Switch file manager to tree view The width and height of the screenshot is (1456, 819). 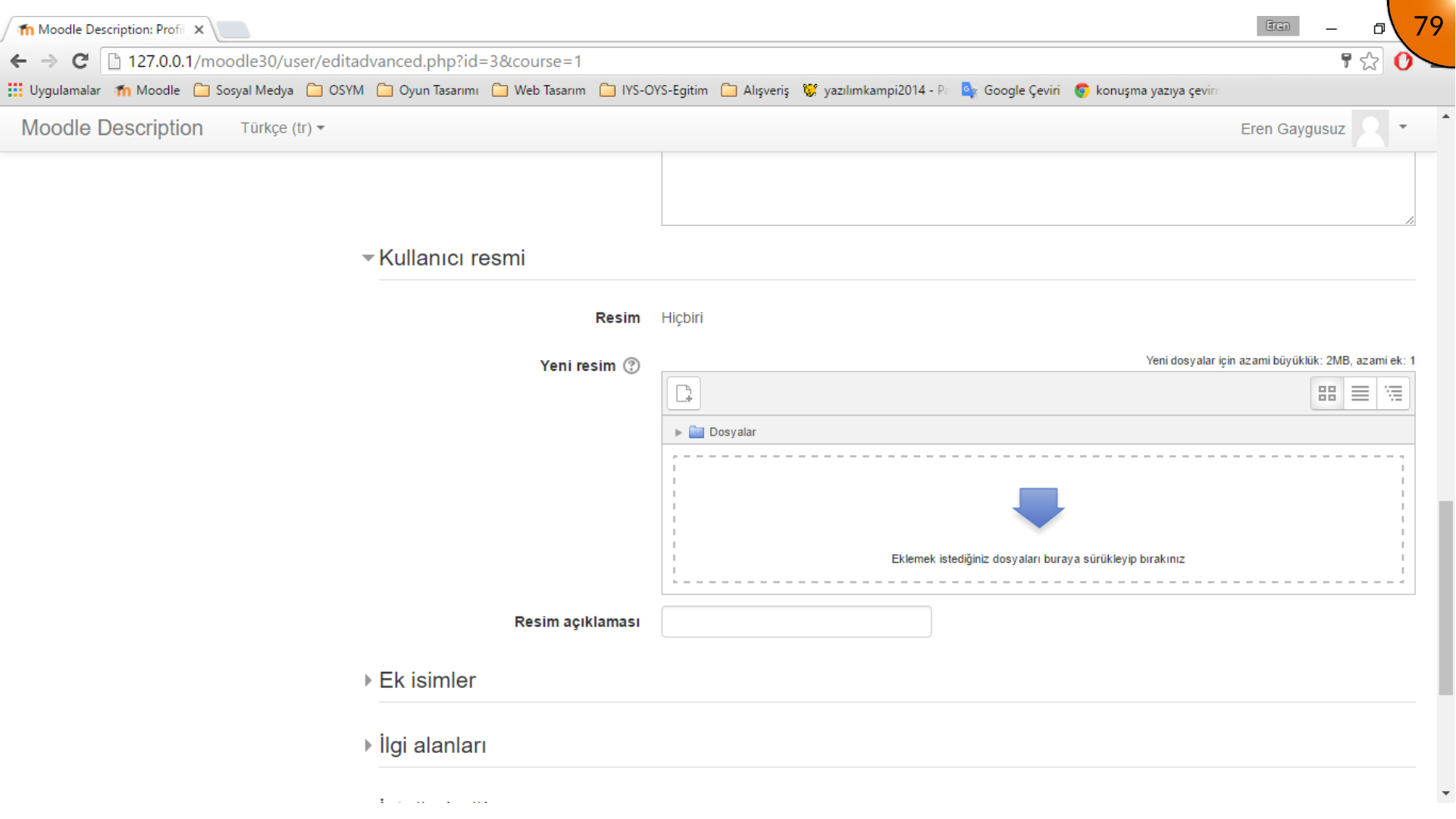click(x=1394, y=394)
